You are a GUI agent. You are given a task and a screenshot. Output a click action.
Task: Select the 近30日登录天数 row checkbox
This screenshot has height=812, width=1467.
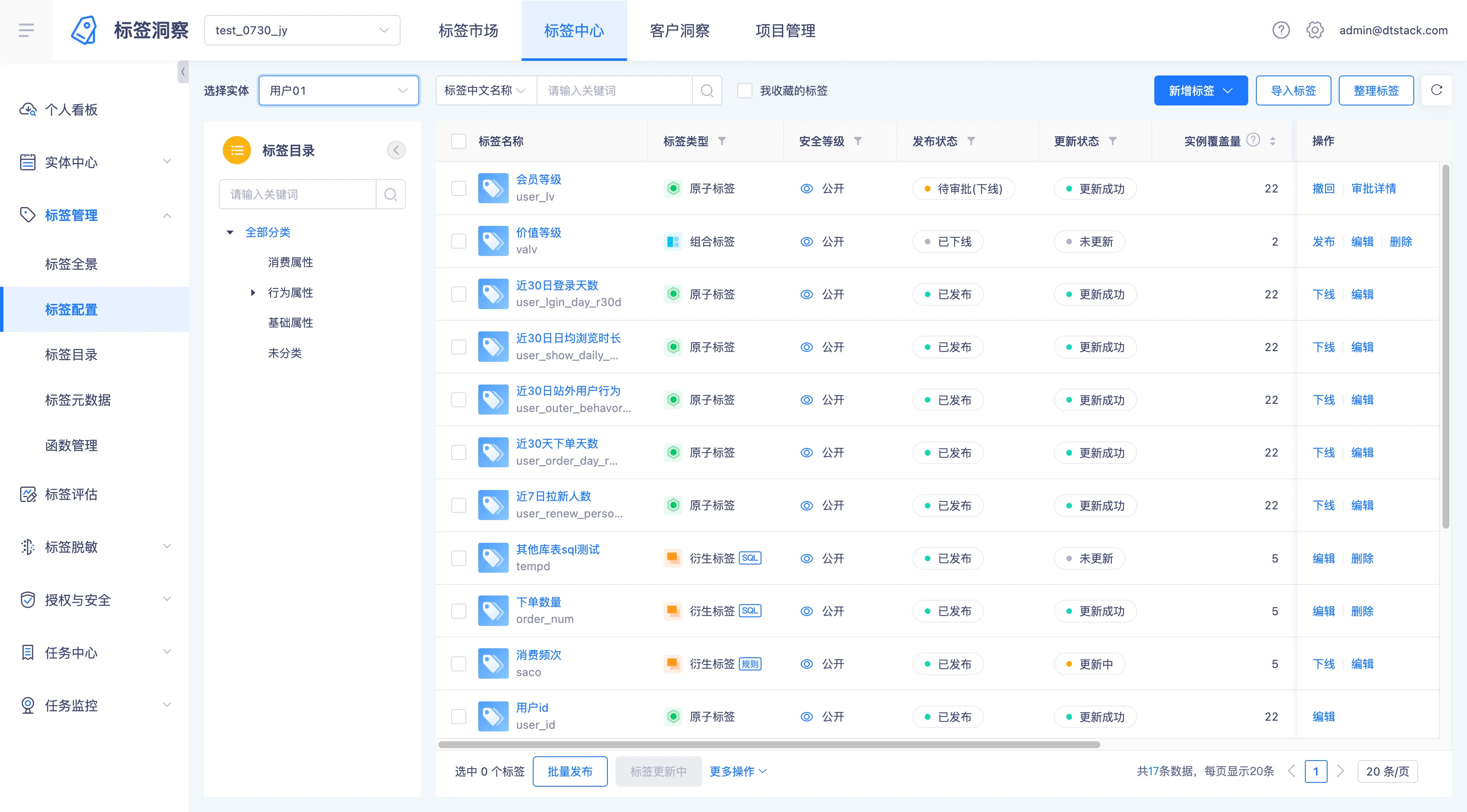459,294
